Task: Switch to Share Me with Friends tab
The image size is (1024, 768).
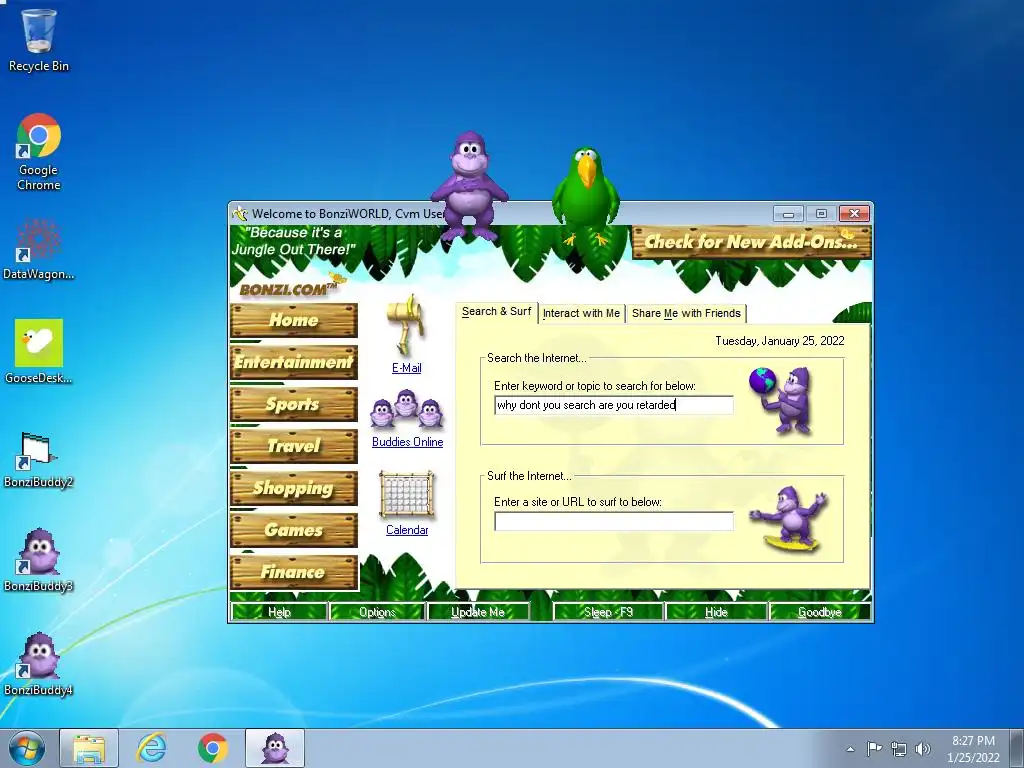Action: point(686,313)
